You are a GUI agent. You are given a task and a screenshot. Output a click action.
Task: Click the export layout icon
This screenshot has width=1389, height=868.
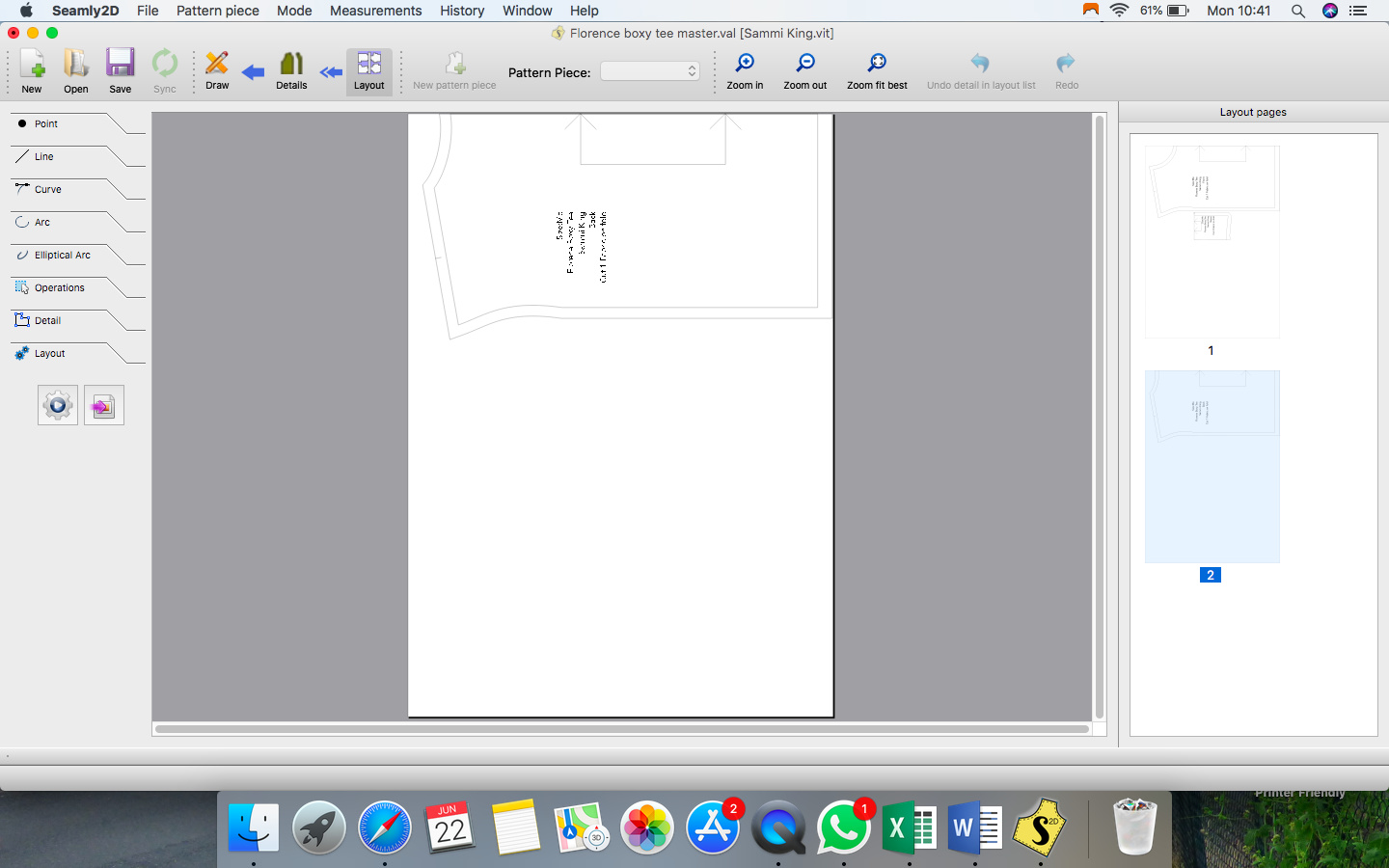(x=104, y=406)
